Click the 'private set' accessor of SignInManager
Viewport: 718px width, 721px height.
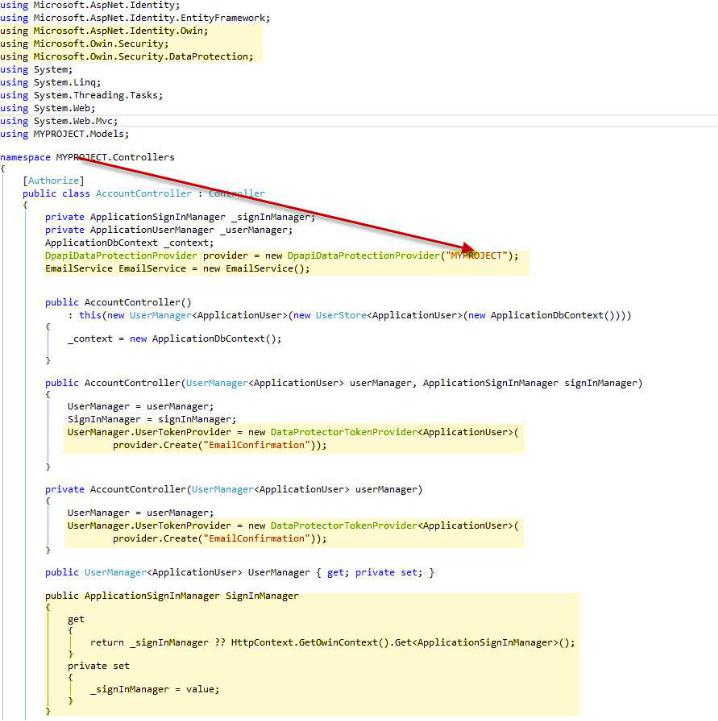[98, 666]
